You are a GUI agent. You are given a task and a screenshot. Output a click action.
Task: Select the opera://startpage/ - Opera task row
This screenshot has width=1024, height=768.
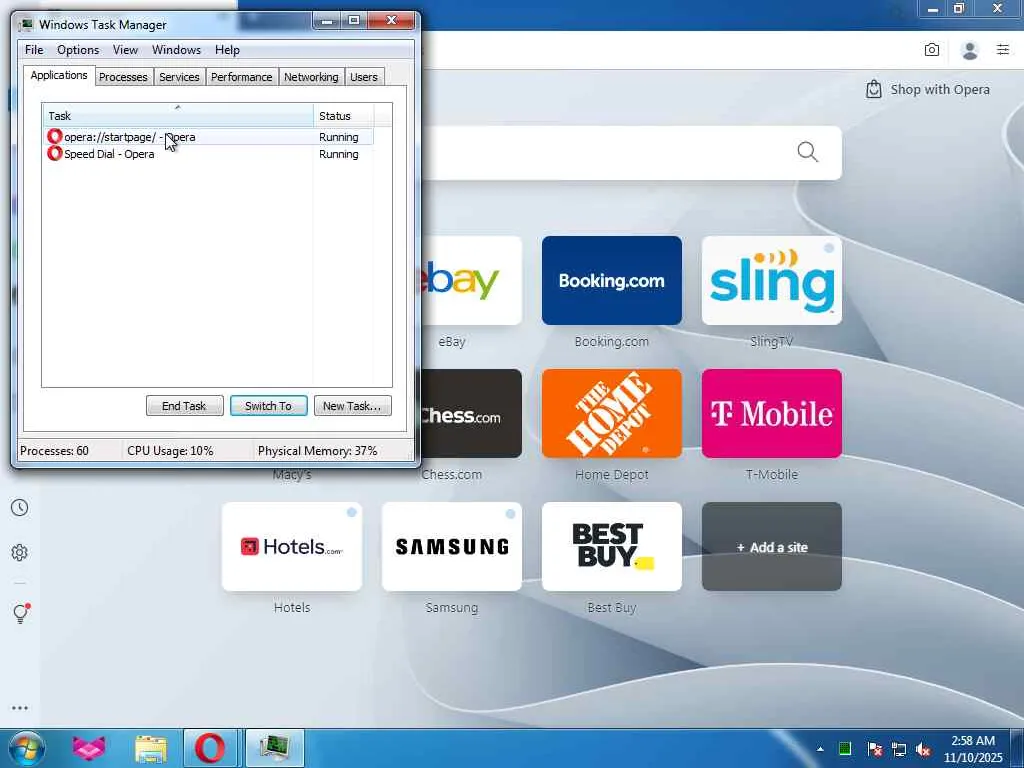point(208,136)
